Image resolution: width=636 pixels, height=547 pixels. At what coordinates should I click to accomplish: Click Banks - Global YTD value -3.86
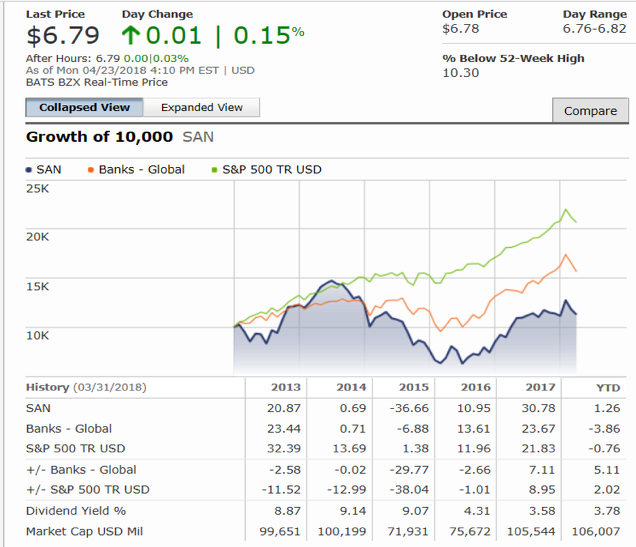pos(604,429)
